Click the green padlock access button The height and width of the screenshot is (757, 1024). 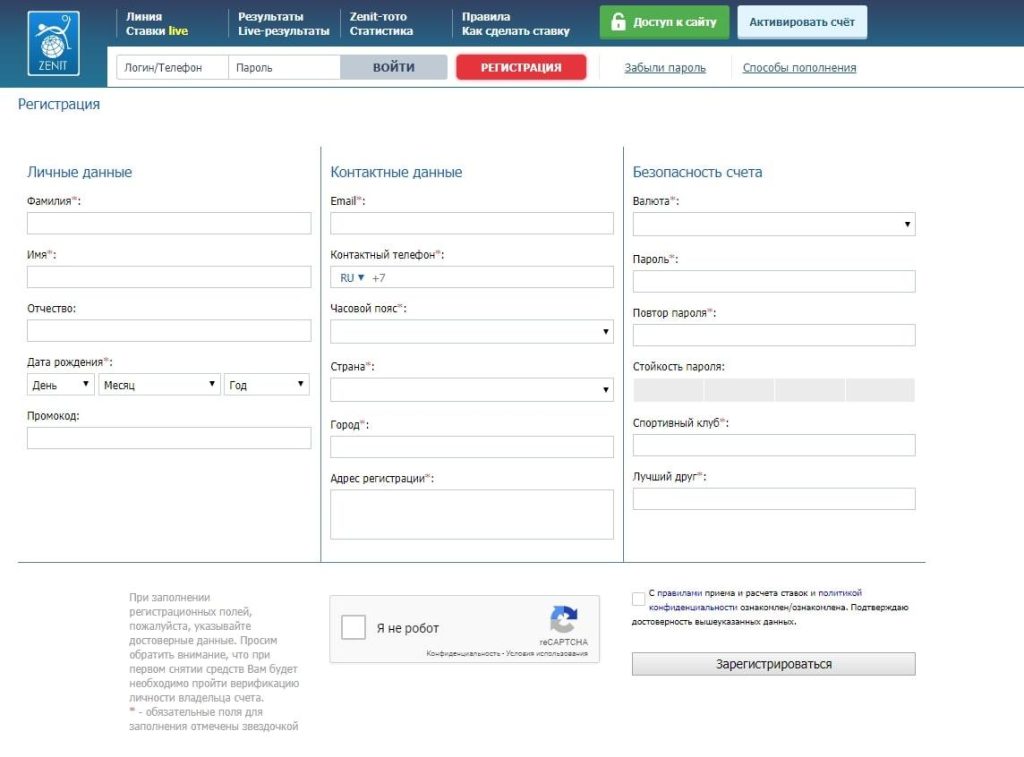click(x=664, y=22)
